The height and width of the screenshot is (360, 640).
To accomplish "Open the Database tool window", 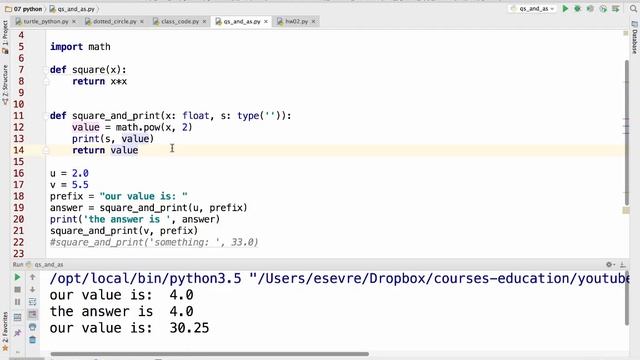I will tap(634, 38).
